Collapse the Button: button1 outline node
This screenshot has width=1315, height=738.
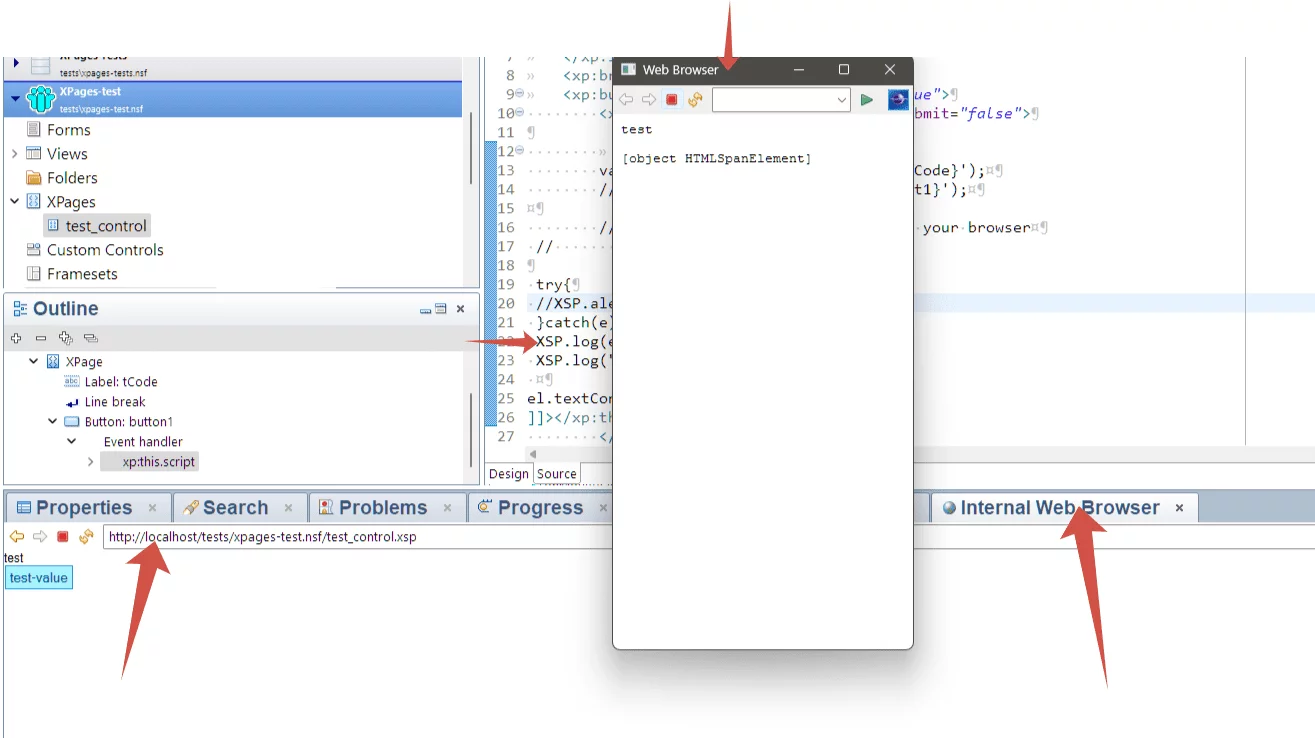coord(53,422)
